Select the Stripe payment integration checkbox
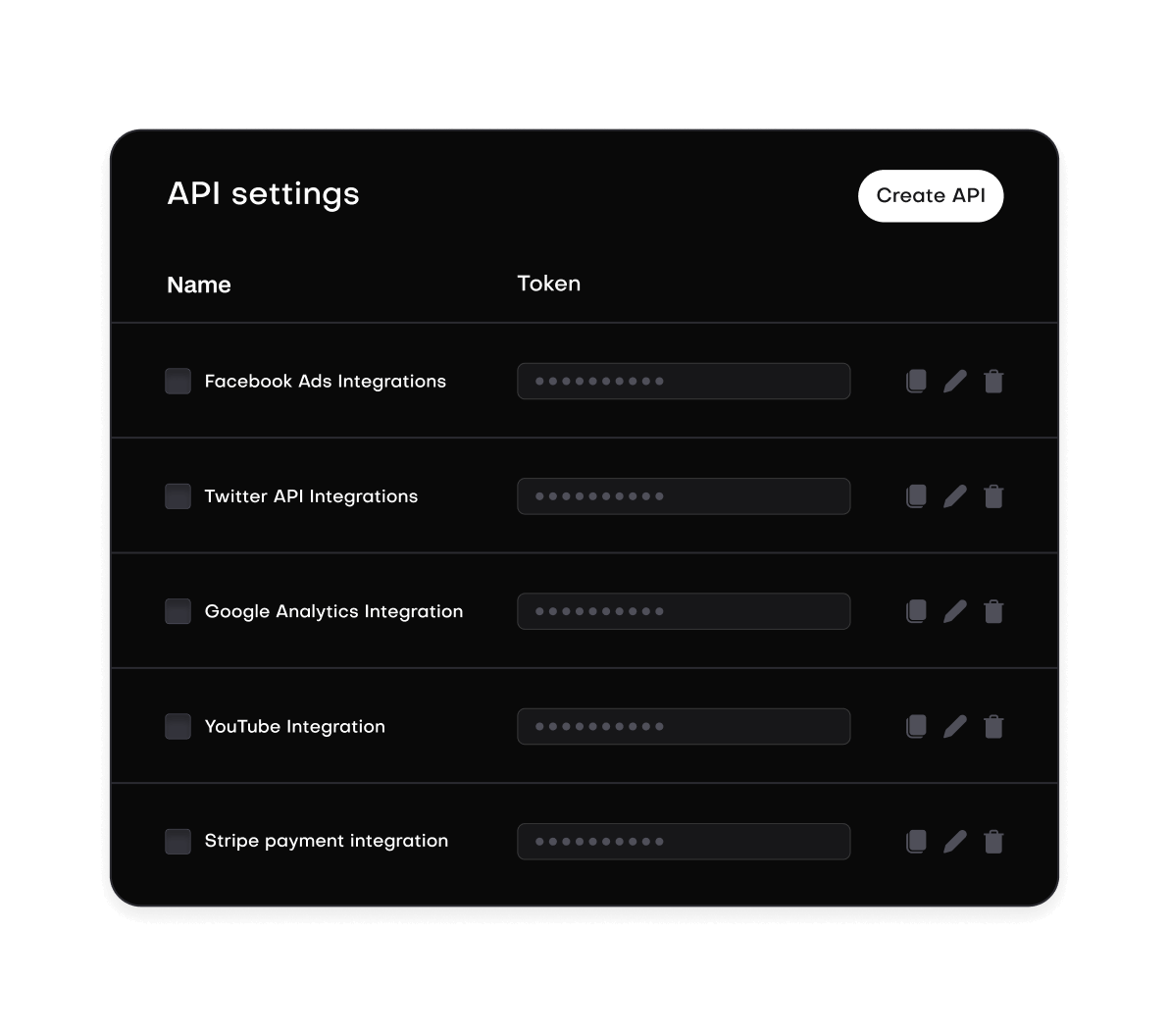Viewport: 1169px width, 1036px height. [x=178, y=841]
